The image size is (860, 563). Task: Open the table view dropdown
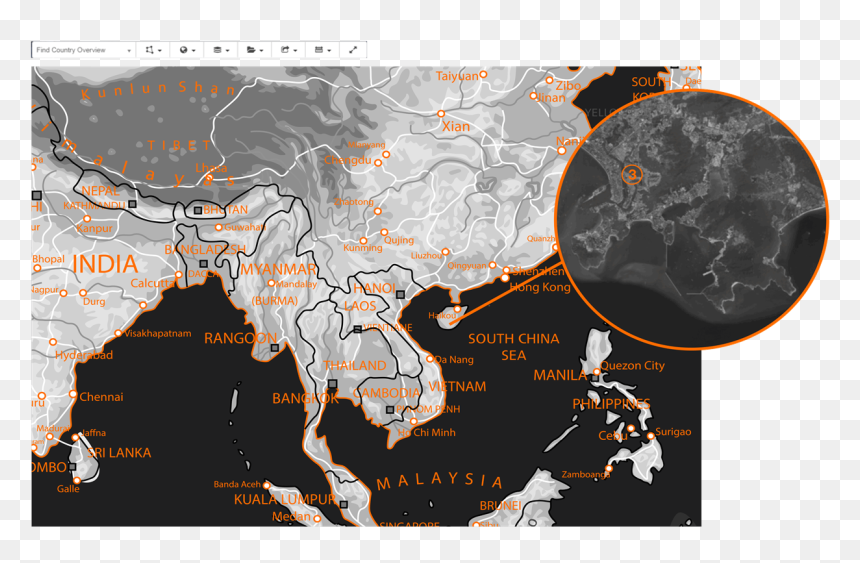pyautogui.click(x=322, y=50)
